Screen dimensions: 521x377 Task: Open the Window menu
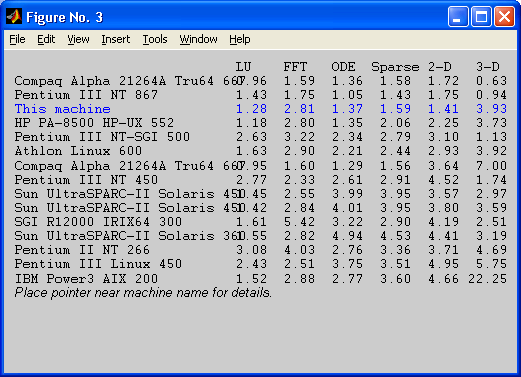(x=198, y=39)
